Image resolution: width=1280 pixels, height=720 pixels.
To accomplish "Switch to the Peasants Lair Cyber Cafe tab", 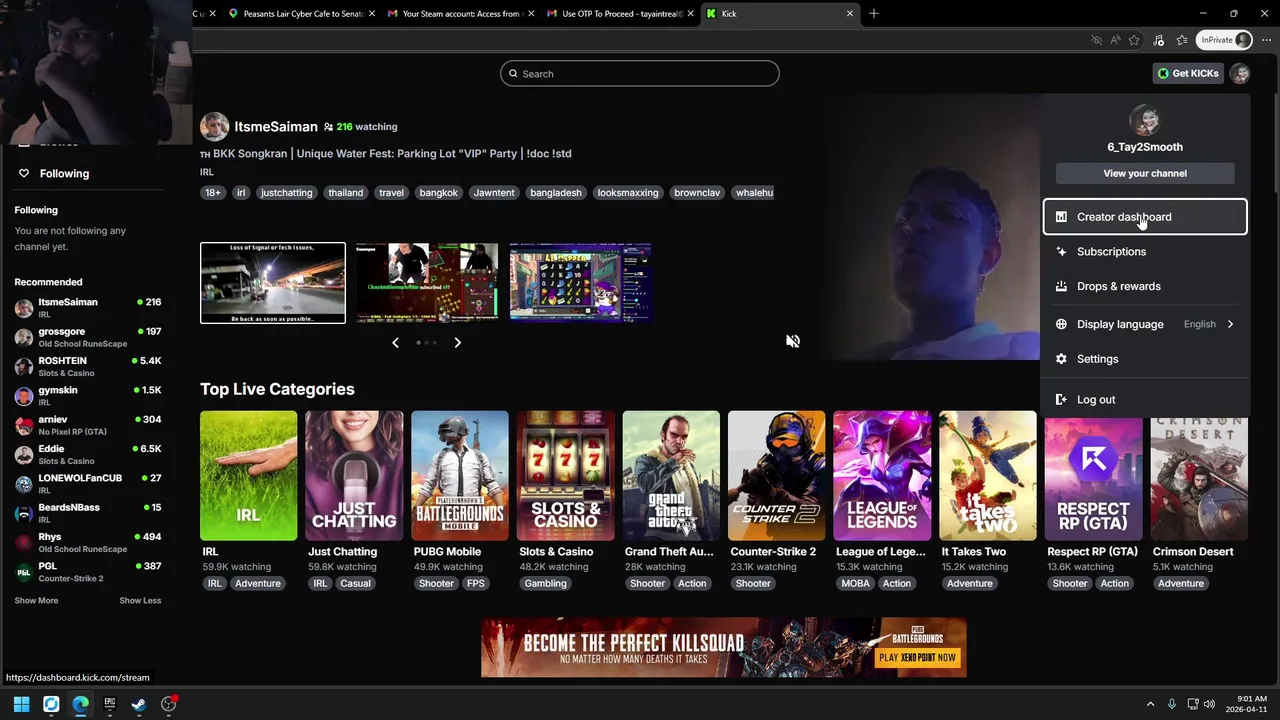I will point(302,14).
